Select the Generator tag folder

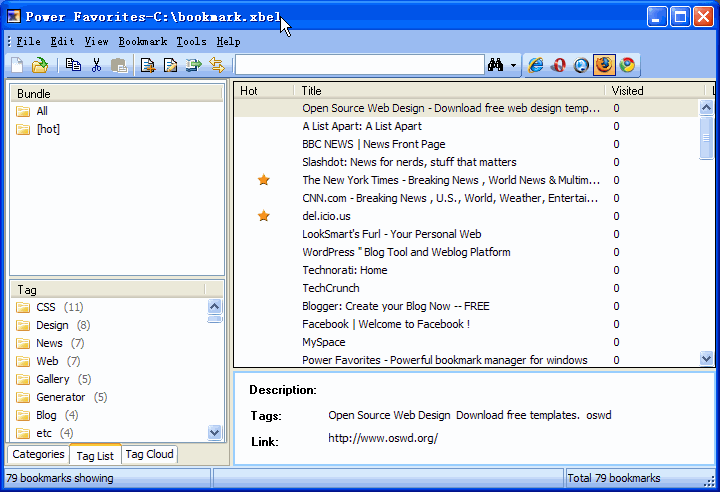click(x=62, y=397)
